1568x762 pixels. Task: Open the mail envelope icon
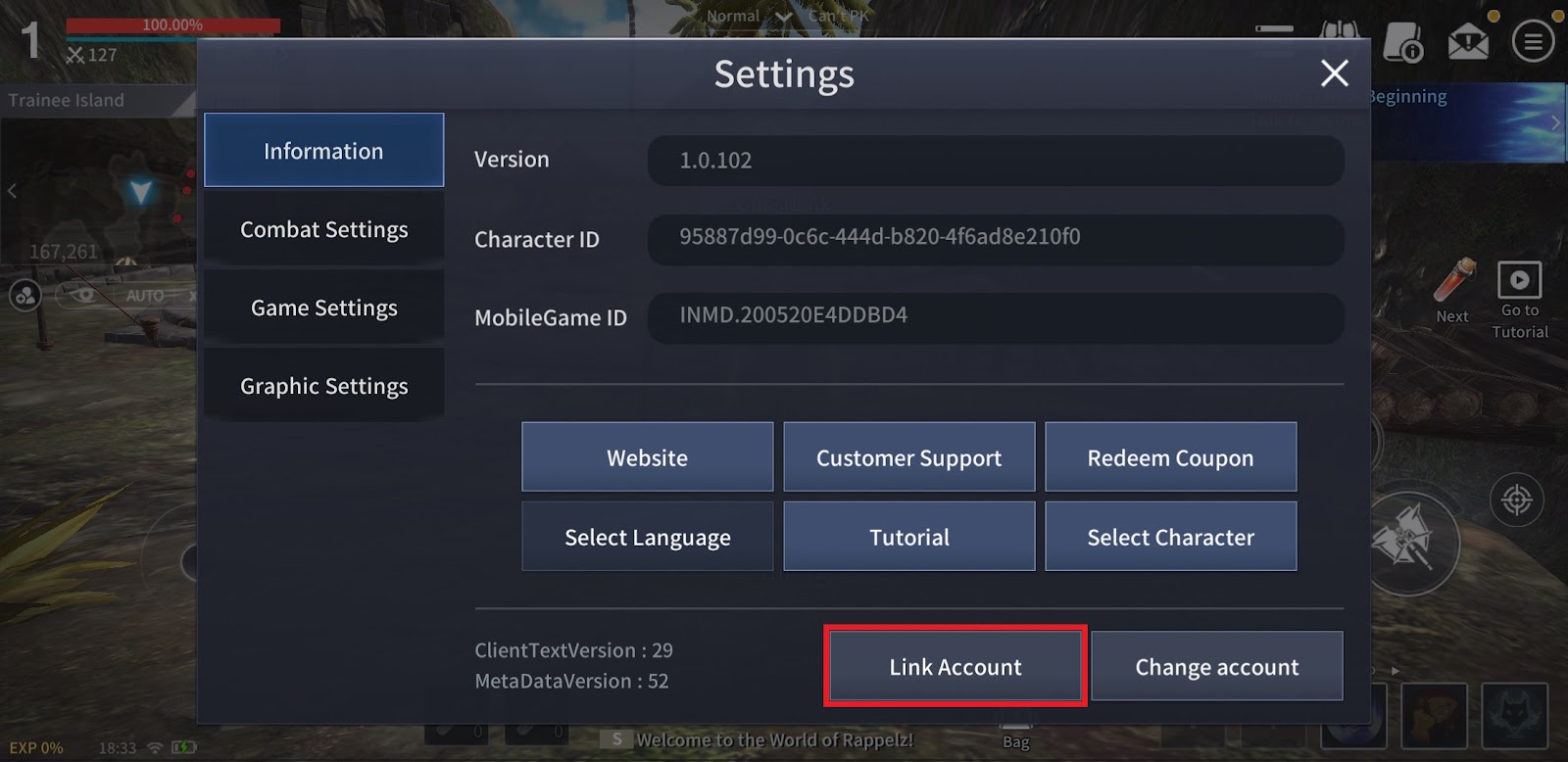click(x=1467, y=43)
